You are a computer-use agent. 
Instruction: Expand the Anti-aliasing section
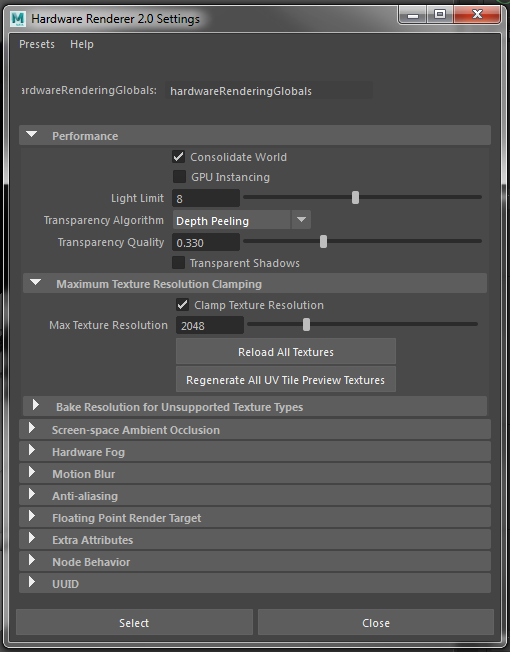[x=255, y=496]
